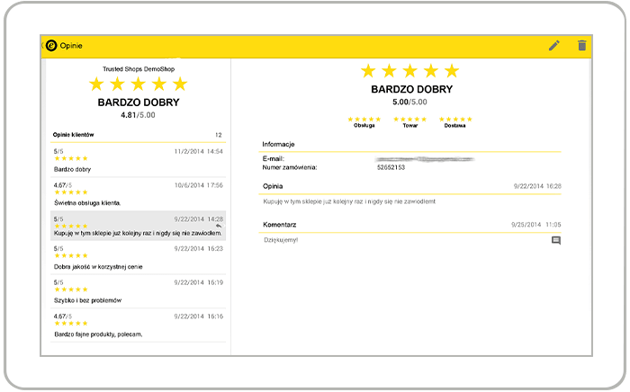This screenshot has height=392, width=630.
Task: Click the opinion date 9/22/2014 16:28
Action: tap(537, 186)
